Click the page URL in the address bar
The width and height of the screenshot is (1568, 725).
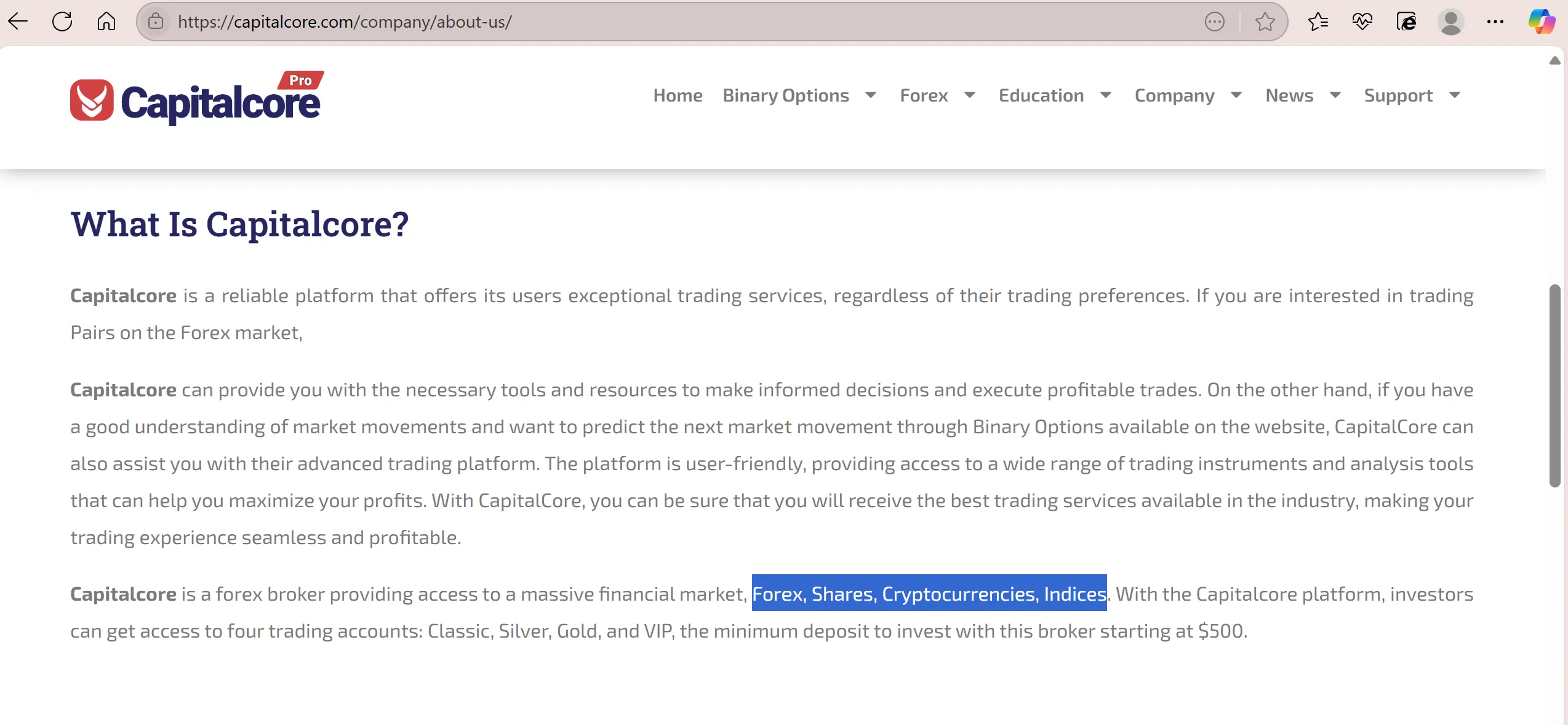point(345,22)
